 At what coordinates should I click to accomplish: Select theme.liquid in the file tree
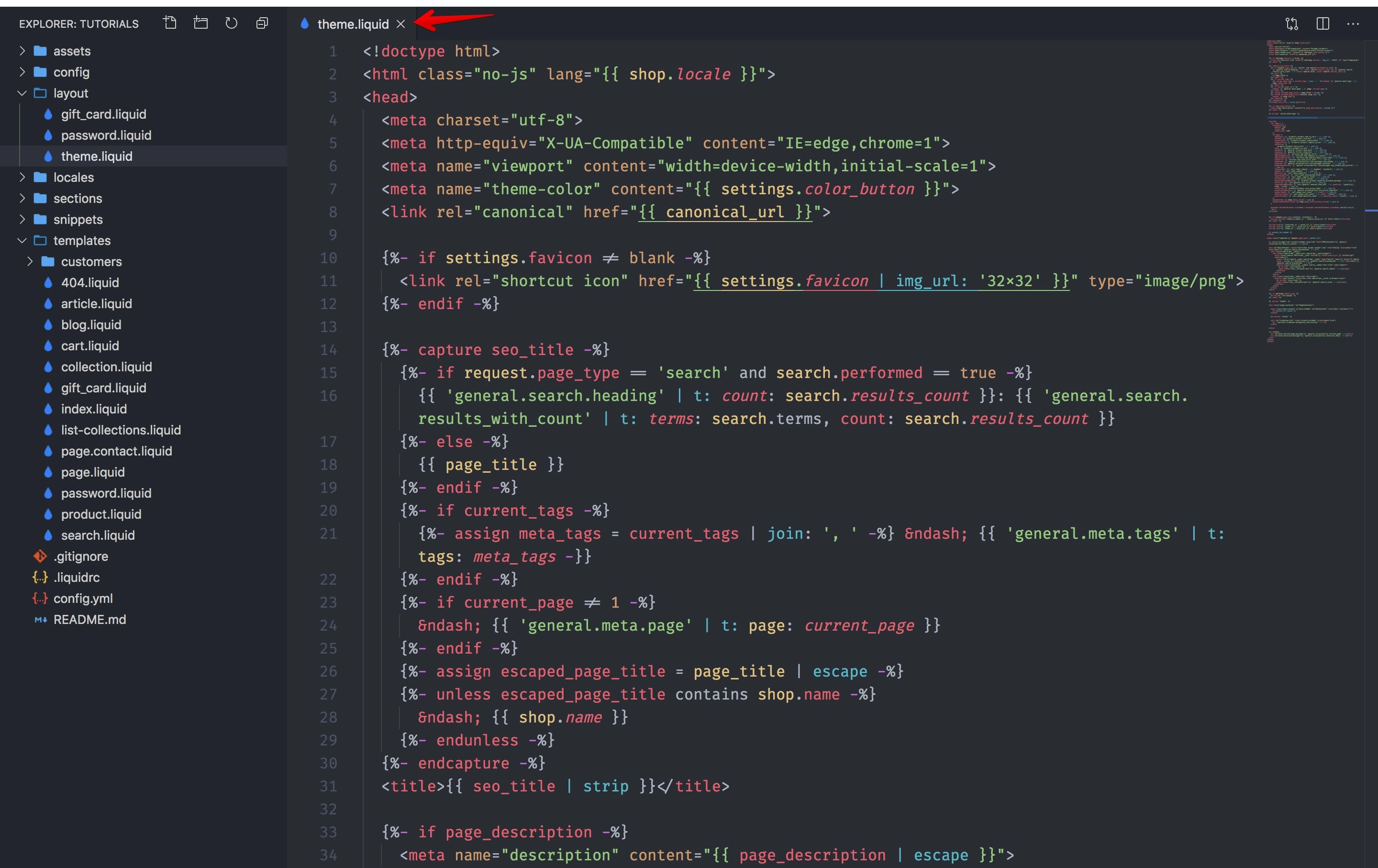pyautogui.click(x=143, y=156)
